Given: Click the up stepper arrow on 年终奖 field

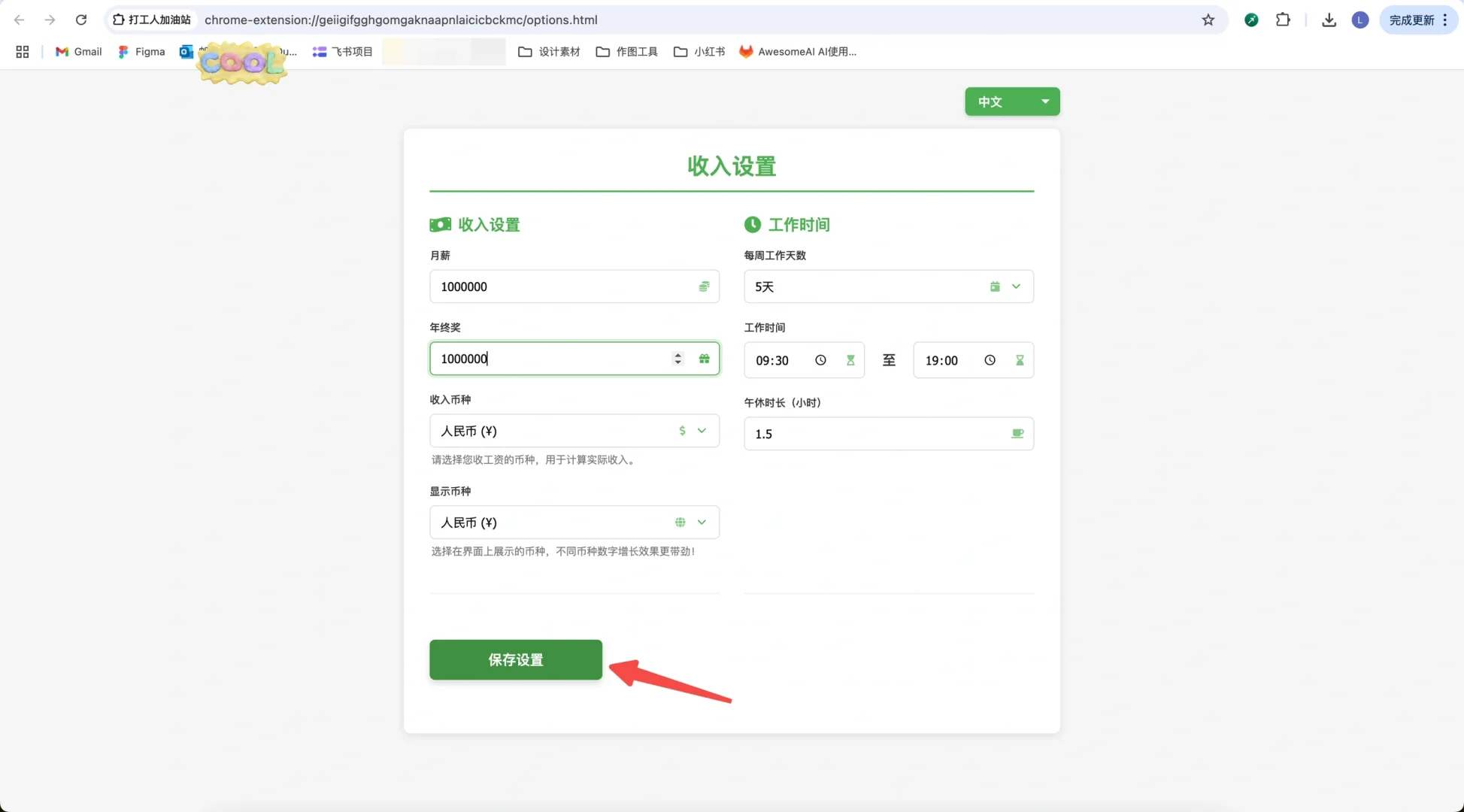Looking at the screenshot, I should pyautogui.click(x=676, y=354).
